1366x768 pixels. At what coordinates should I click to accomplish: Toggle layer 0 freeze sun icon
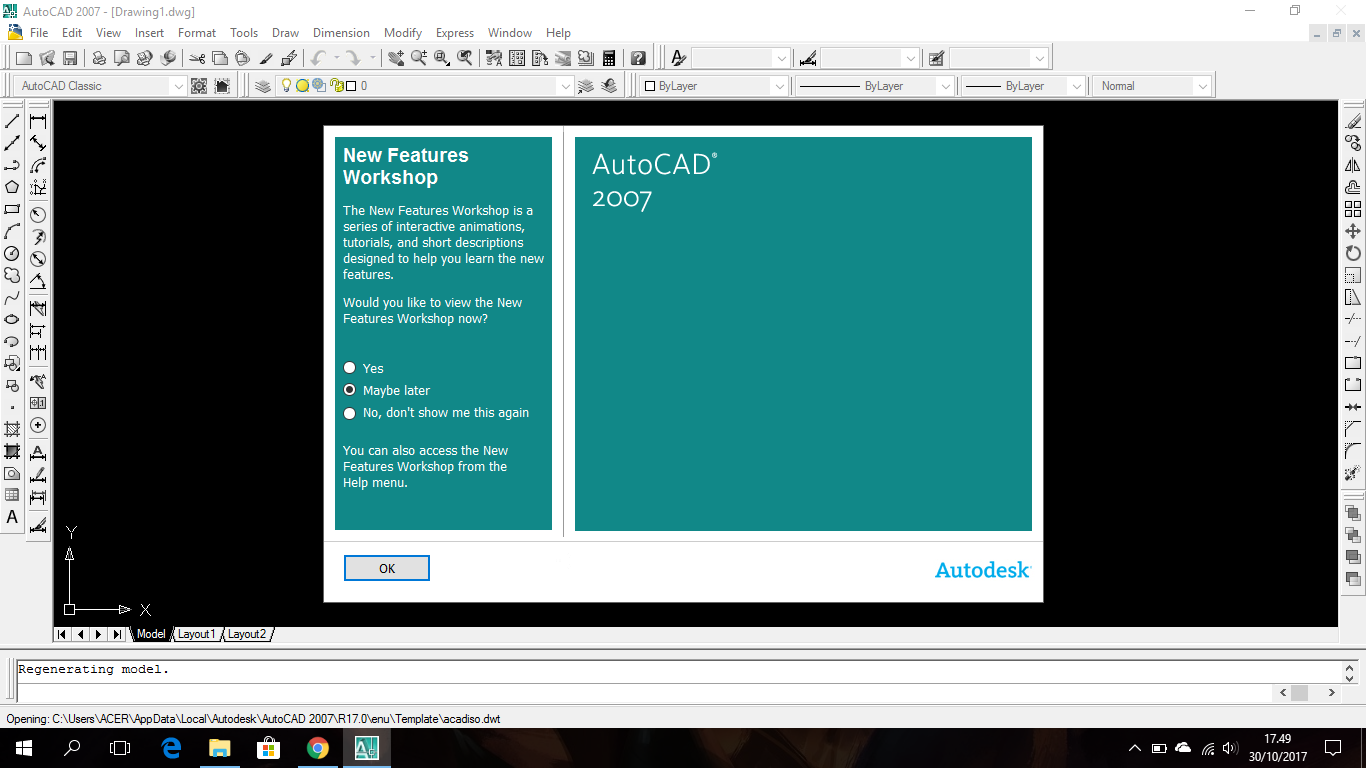302,86
